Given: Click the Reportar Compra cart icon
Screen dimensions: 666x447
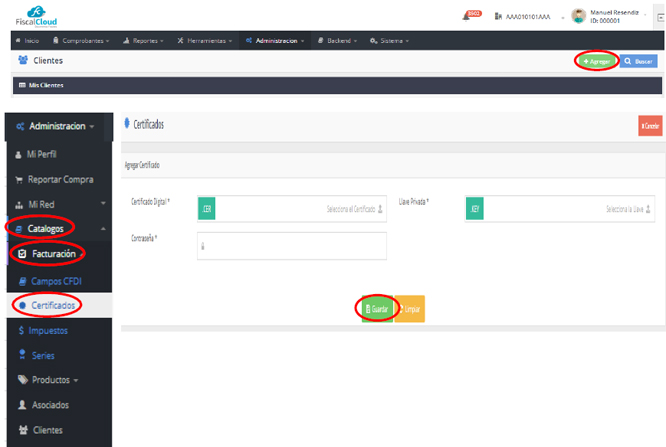Looking at the screenshot, I should point(19,180).
